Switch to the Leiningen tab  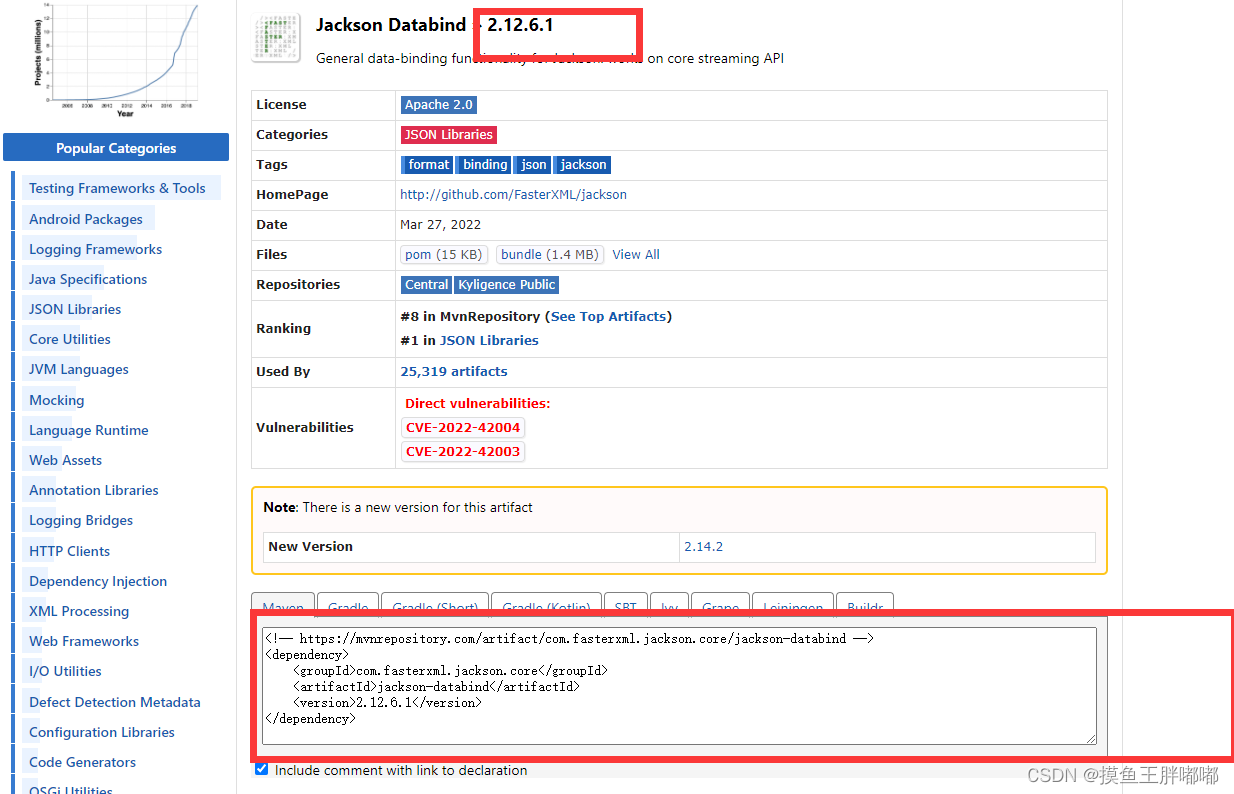click(x=793, y=605)
